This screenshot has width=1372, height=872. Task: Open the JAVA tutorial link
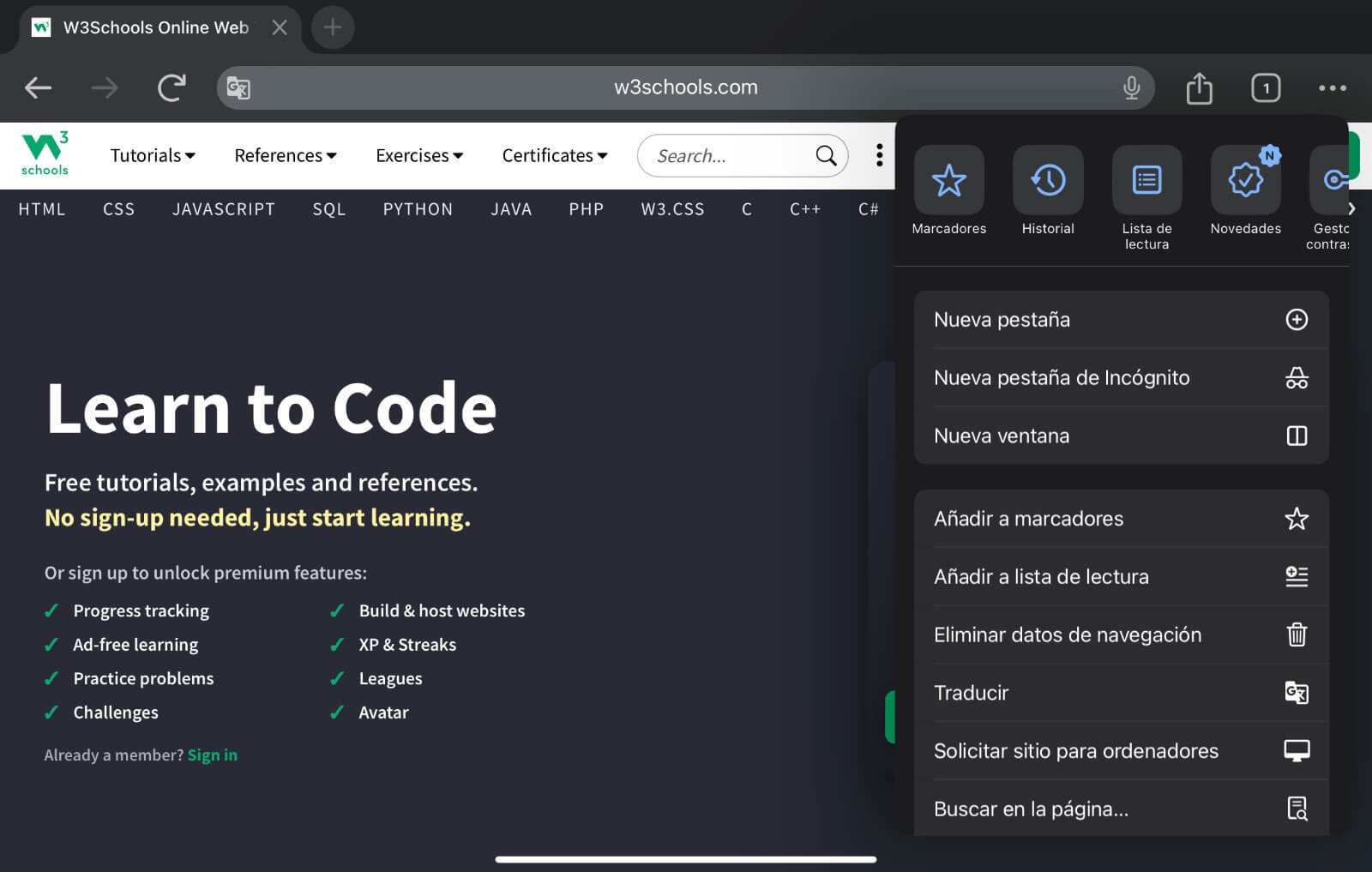[x=511, y=209]
